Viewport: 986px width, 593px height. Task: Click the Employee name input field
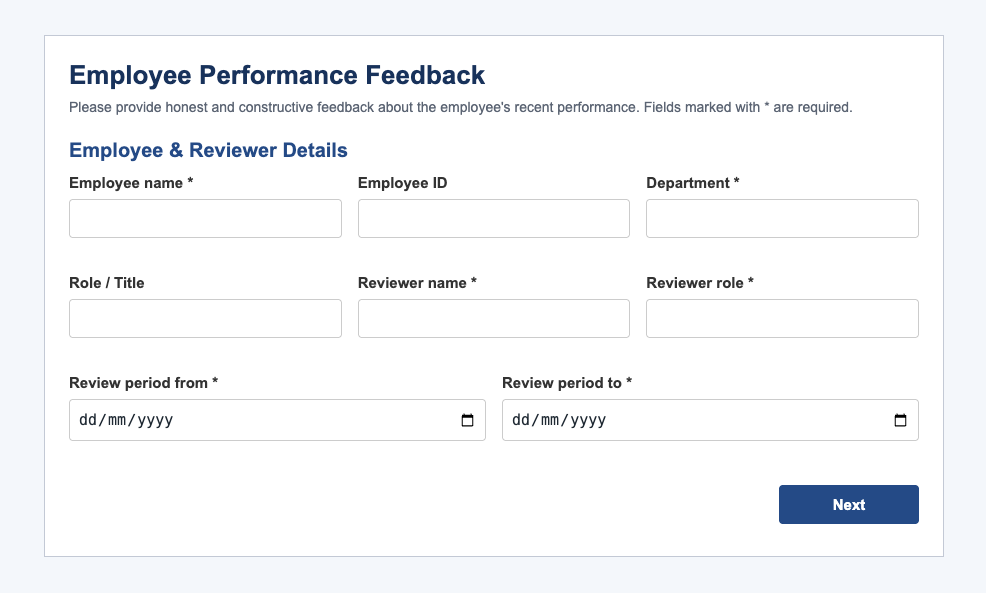(x=206, y=219)
